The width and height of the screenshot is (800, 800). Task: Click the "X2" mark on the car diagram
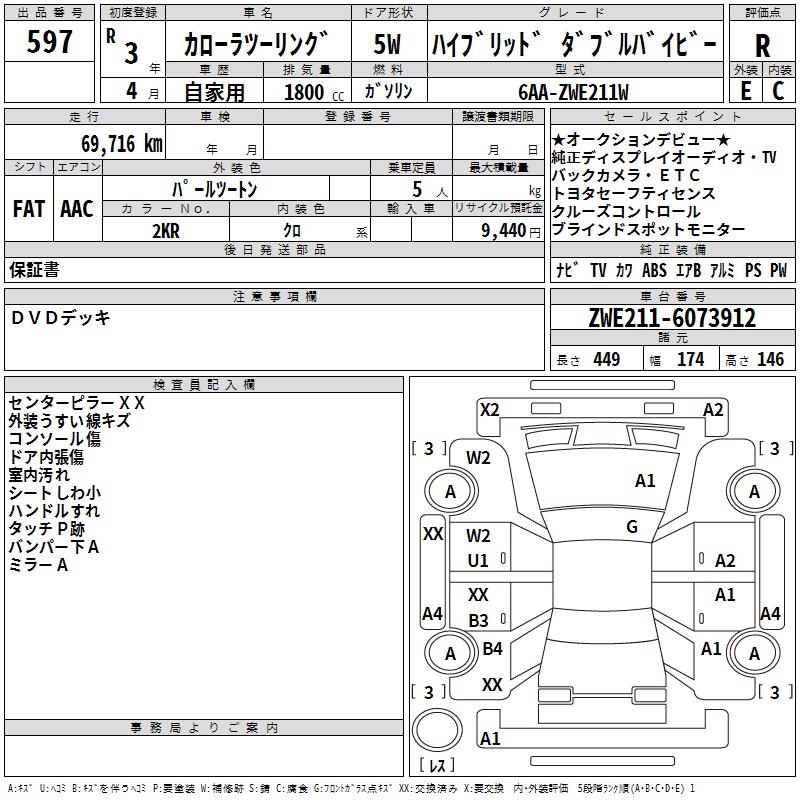point(490,410)
